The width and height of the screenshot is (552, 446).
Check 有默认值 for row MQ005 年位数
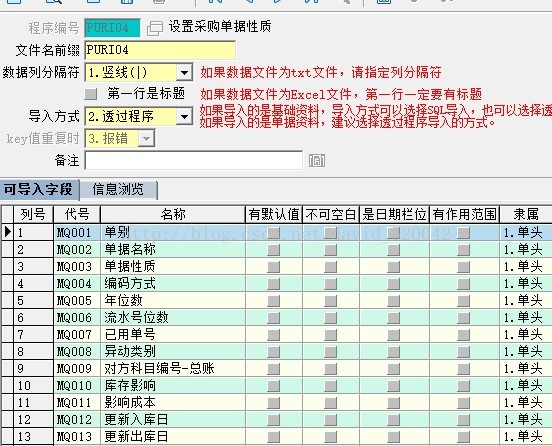(274, 301)
